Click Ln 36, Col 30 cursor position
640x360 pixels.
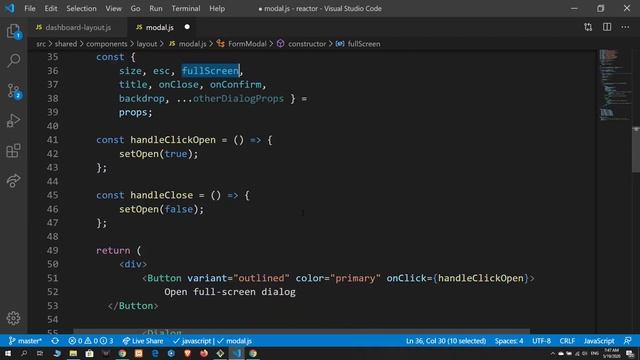click(x=446, y=341)
